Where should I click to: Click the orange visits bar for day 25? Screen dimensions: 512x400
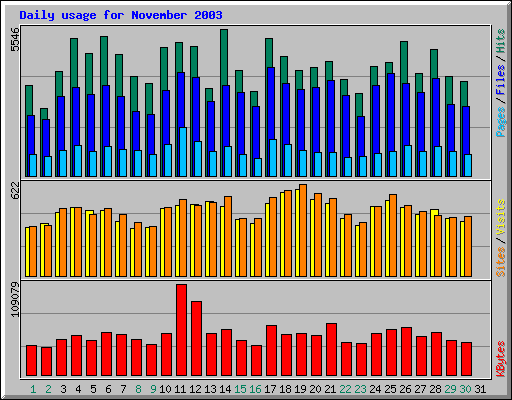393,235
